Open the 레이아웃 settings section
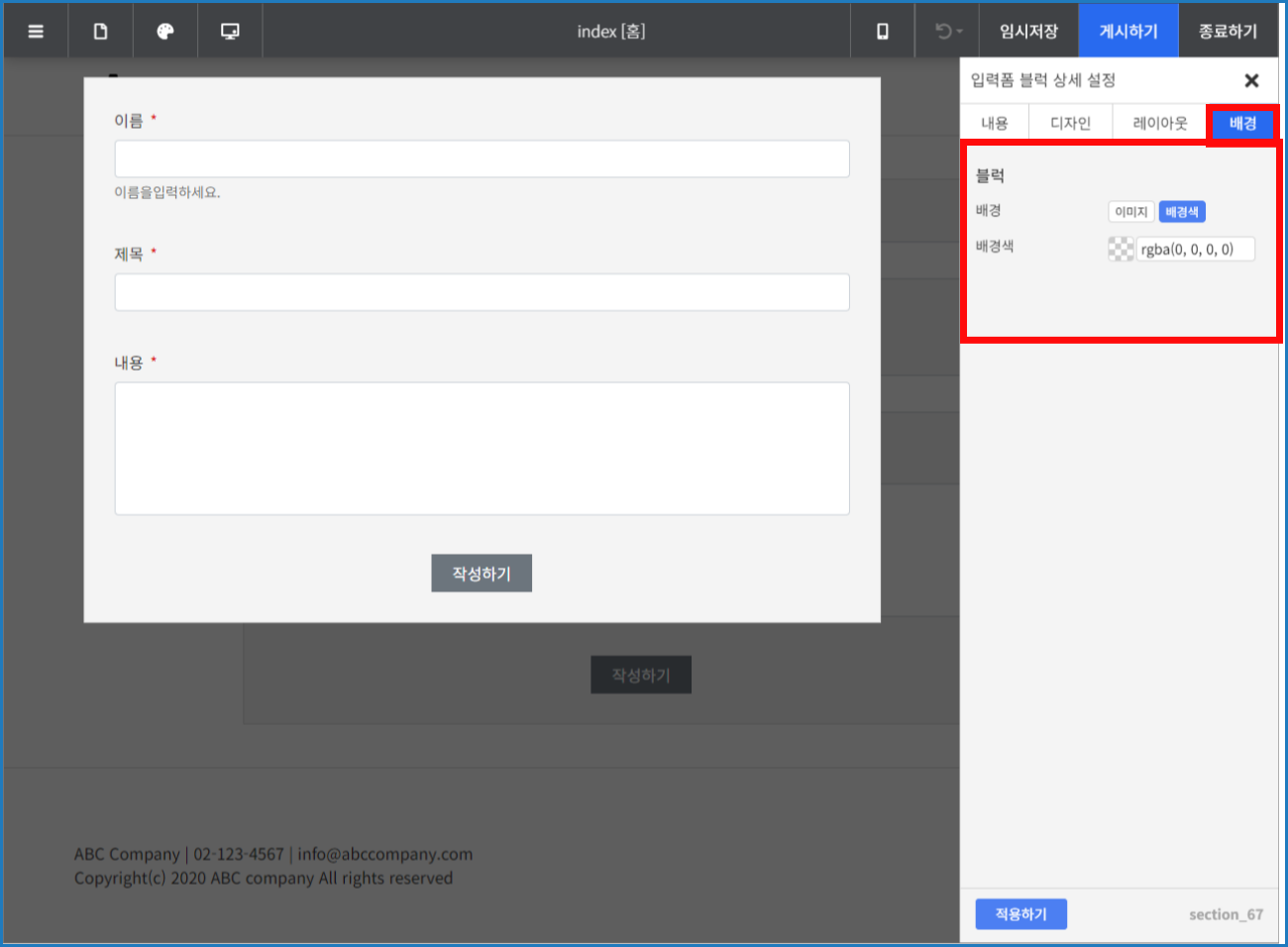1288x947 pixels. click(1159, 122)
